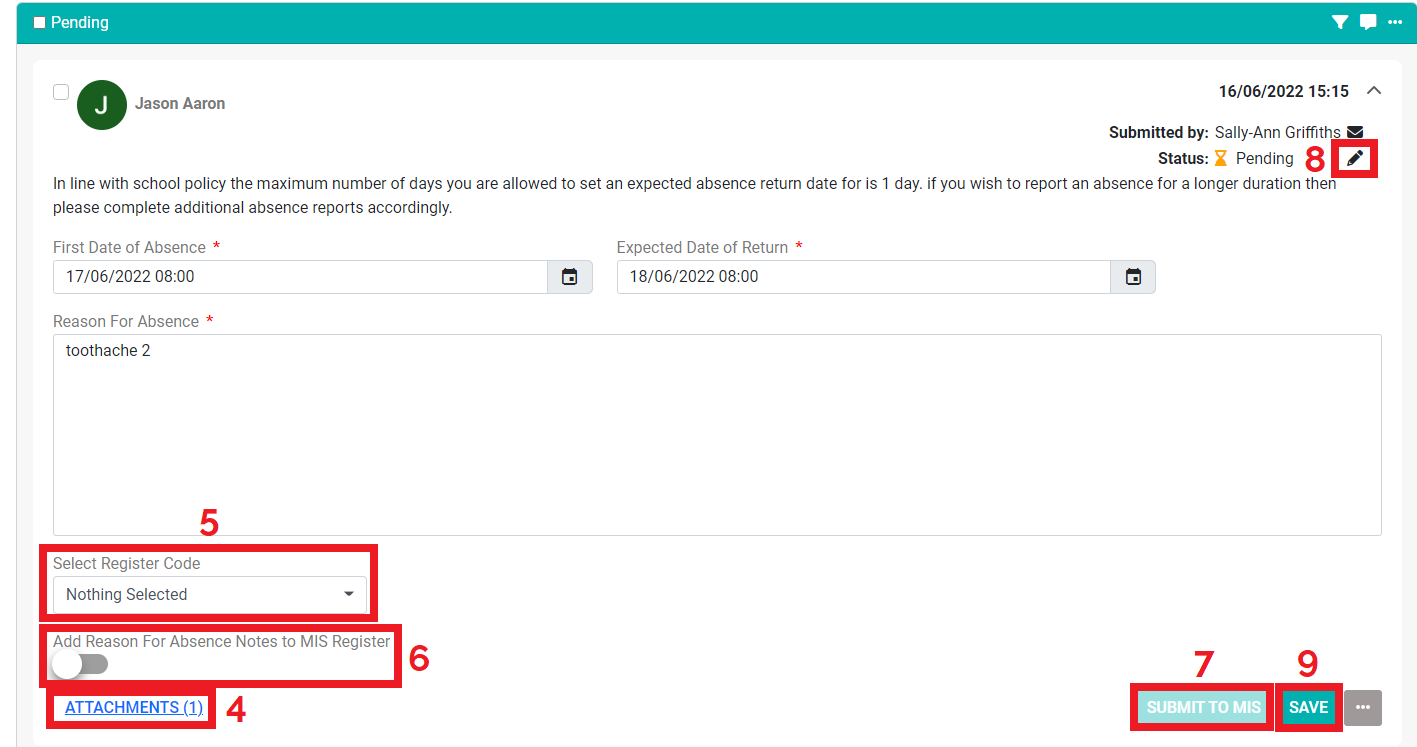Open the Select Register Code dropdown
This screenshot has height=747, width=1417.
pyautogui.click(x=209, y=594)
